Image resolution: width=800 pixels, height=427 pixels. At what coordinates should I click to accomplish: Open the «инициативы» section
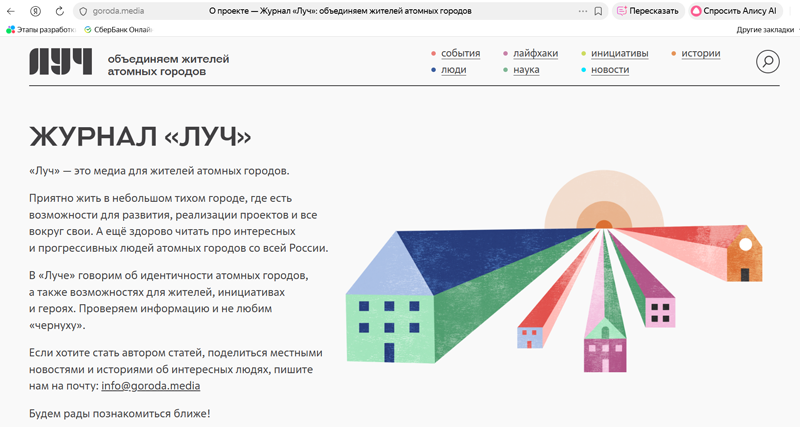(x=619, y=53)
